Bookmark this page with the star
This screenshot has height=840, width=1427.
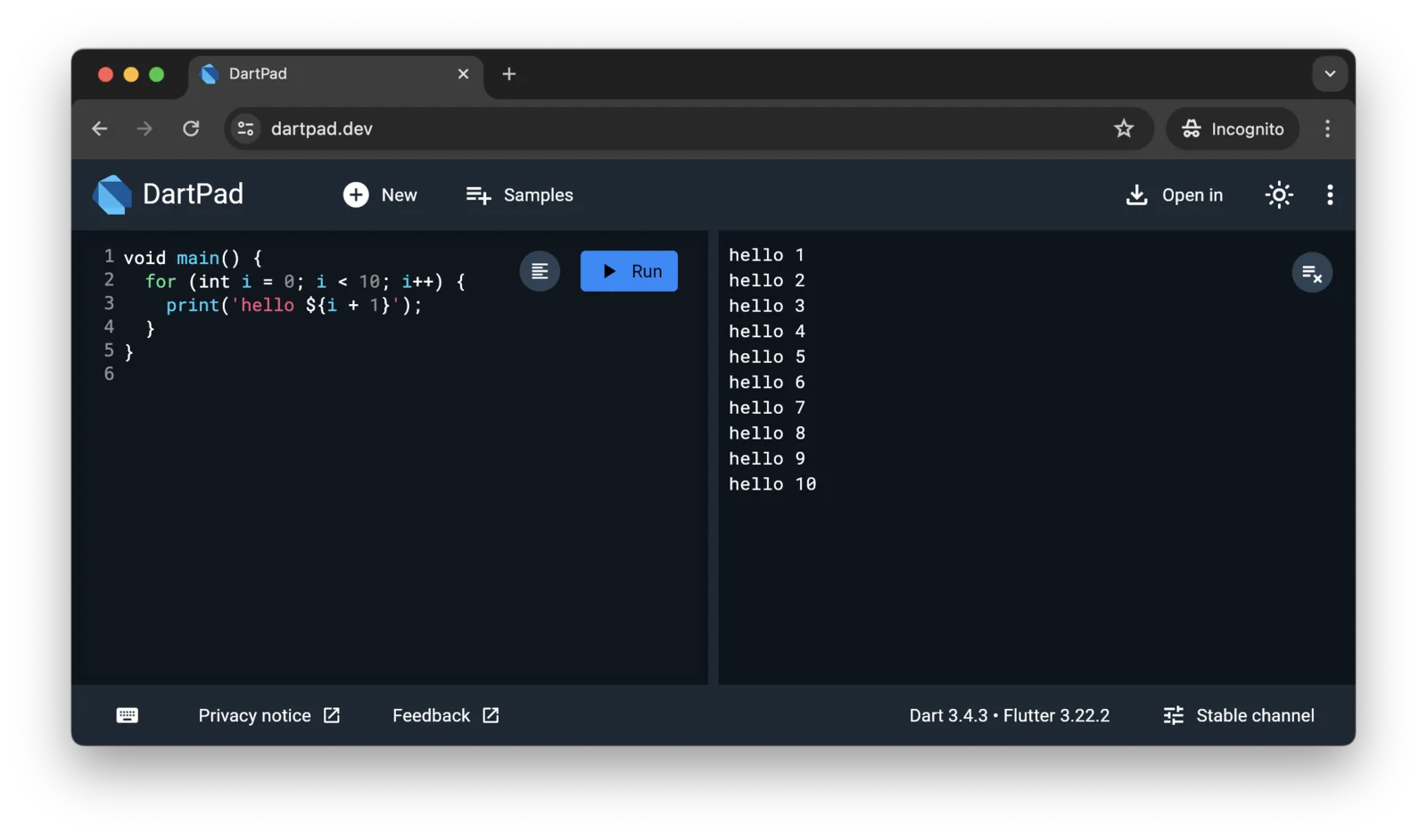pyautogui.click(x=1124, y=128)
